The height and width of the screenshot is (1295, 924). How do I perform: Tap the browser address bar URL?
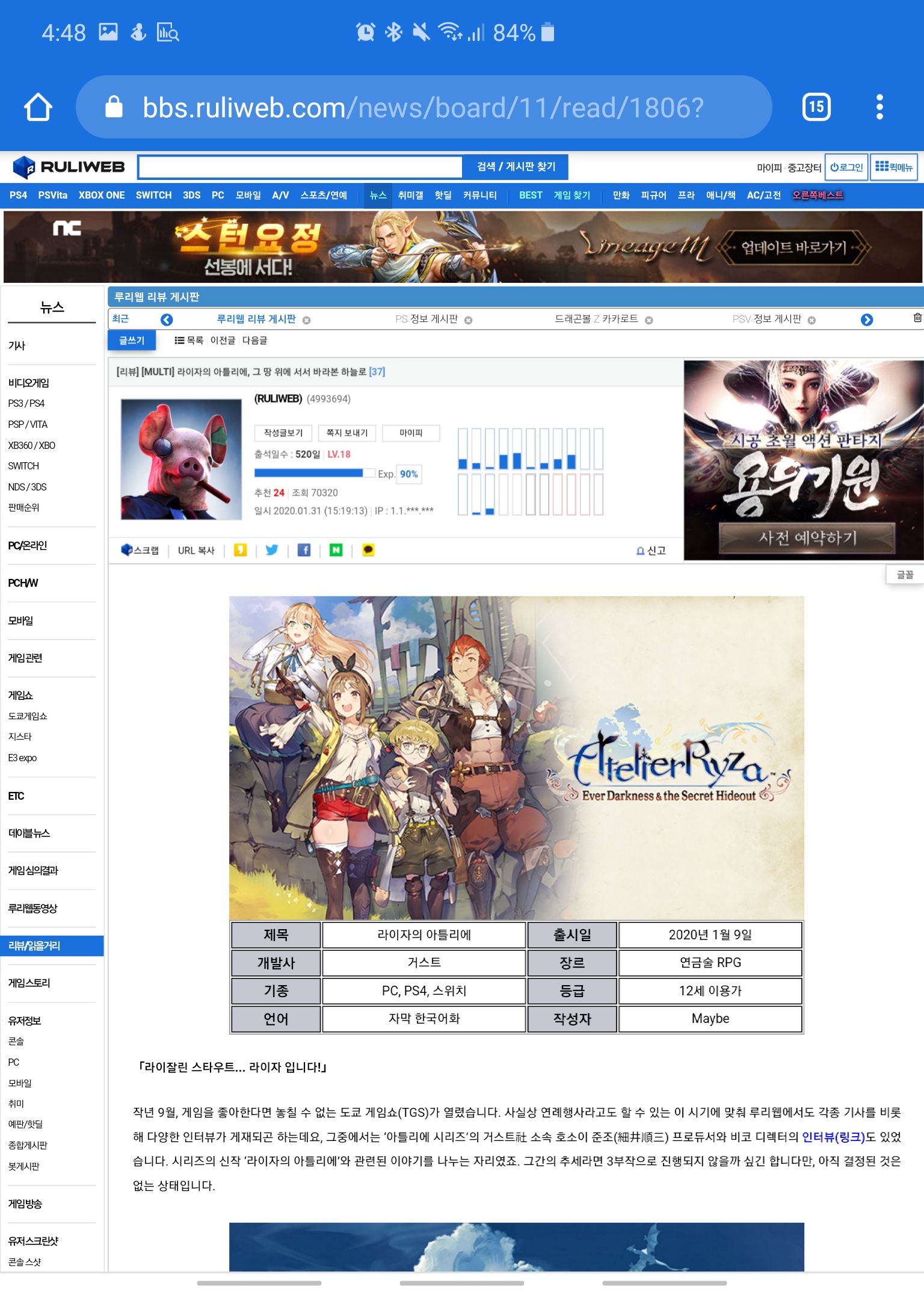click(x=423, y=108)
